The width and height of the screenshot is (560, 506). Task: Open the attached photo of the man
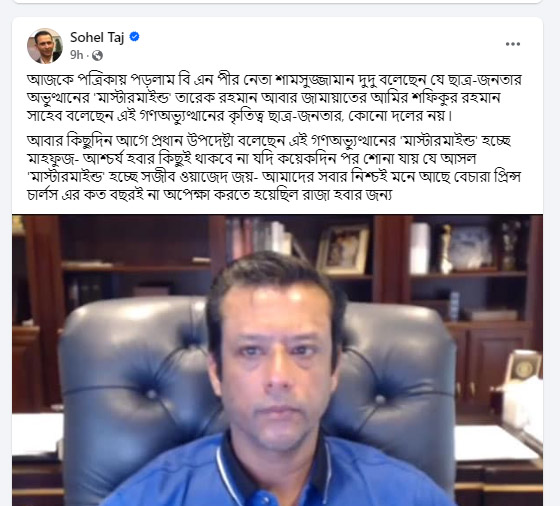click(278, 360)
